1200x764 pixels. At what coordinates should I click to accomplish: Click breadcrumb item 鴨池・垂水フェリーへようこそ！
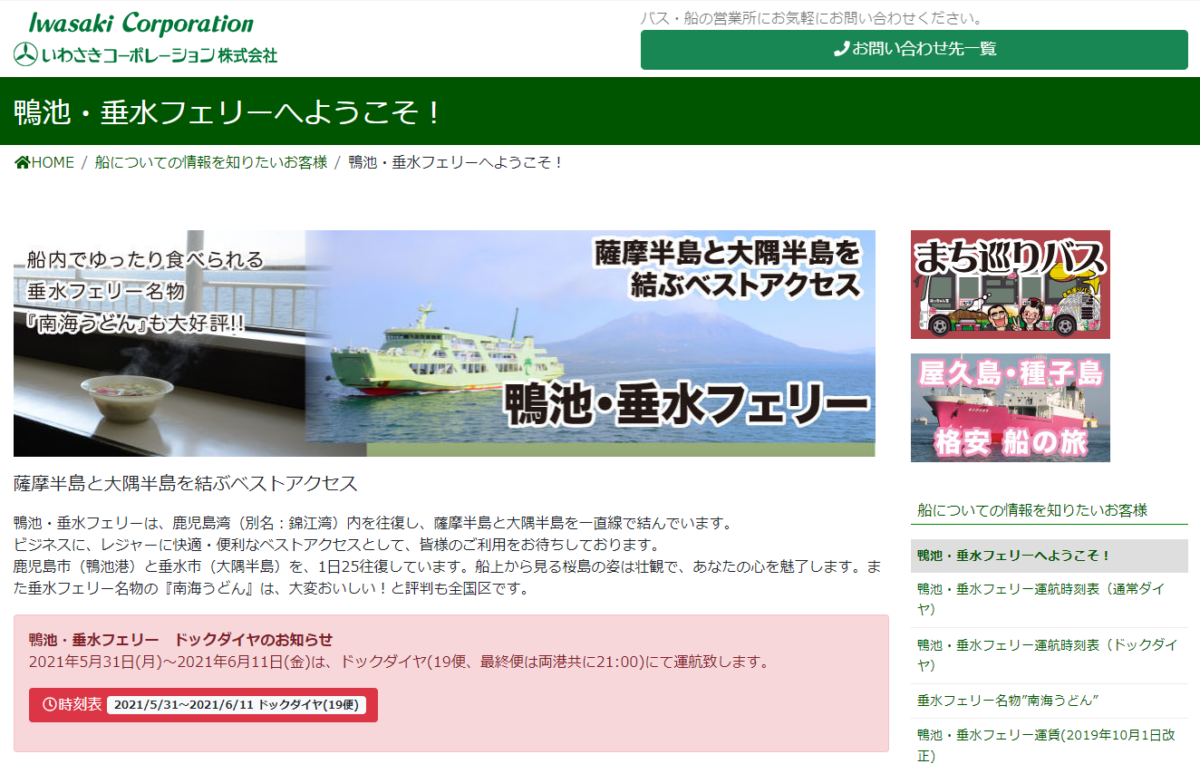pyautogui.click(x=456, y=162)
